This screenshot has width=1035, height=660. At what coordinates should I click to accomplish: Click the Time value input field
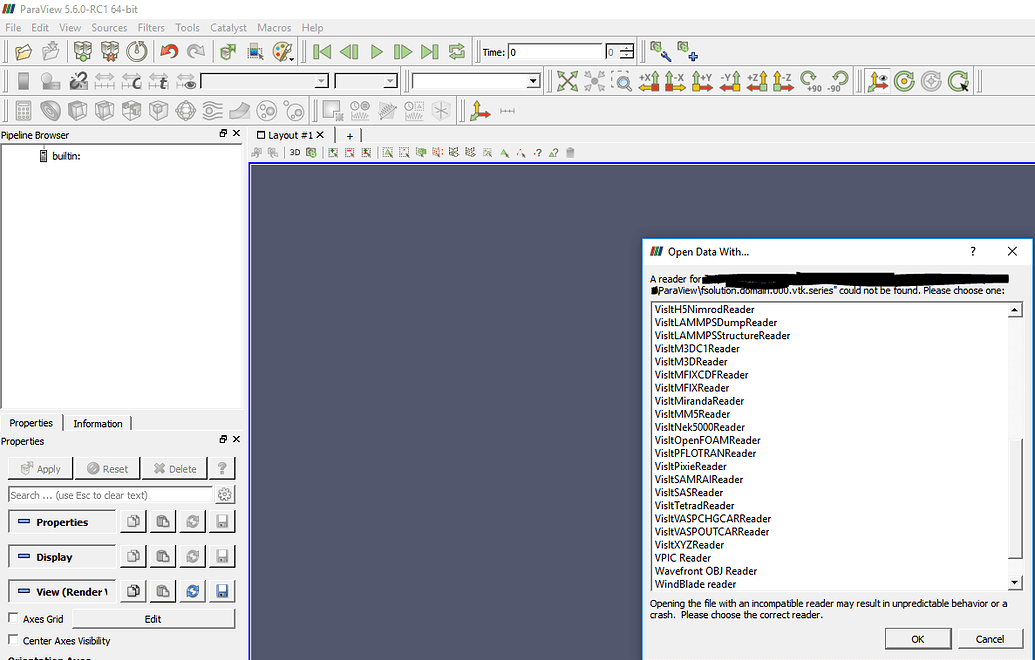(556, 52)
